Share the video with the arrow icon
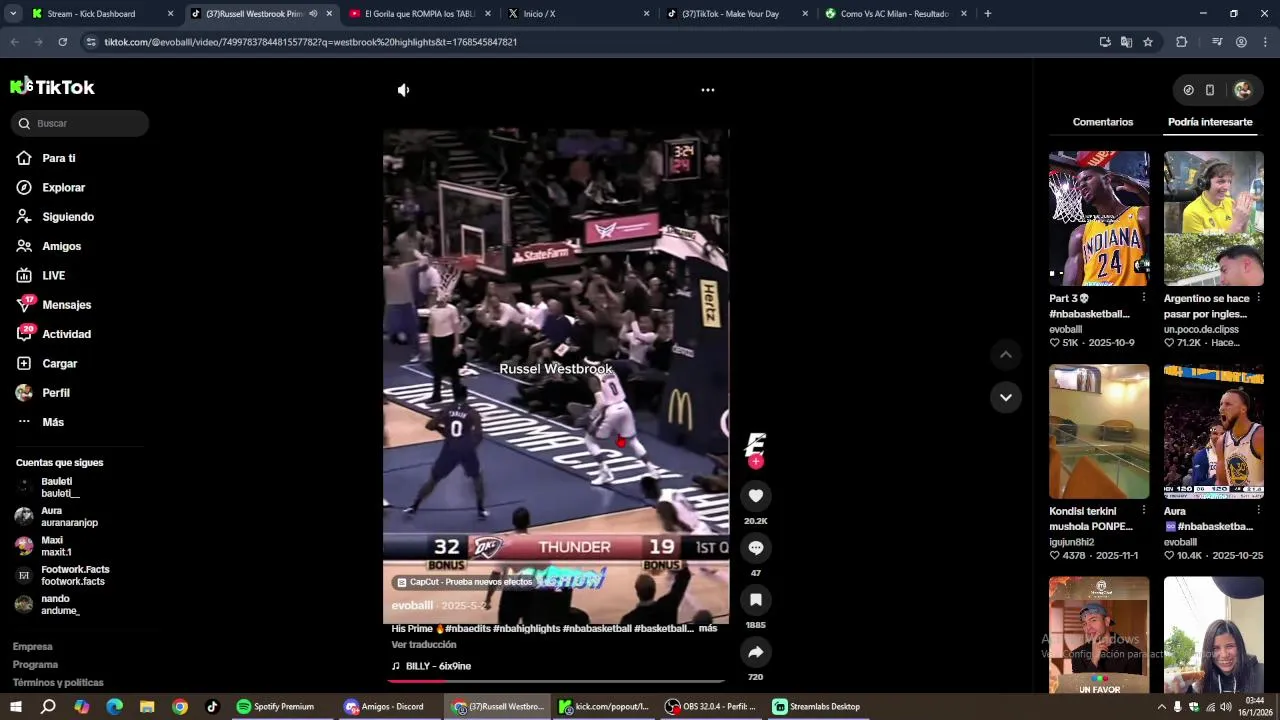 click(756, 652)
